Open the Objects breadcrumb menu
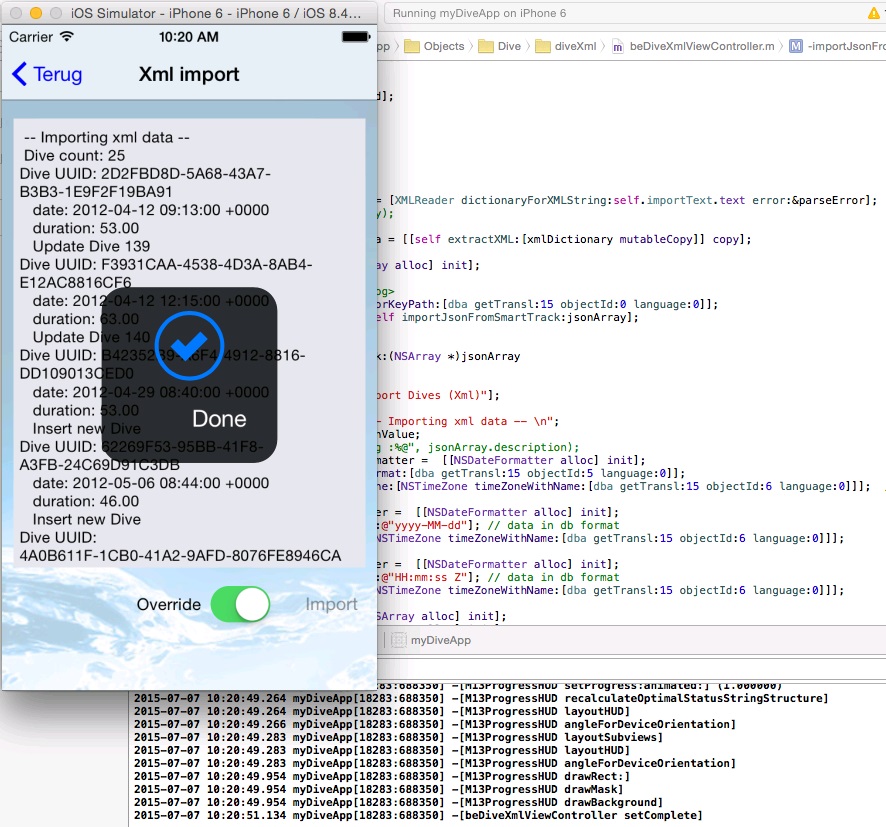The height and width of the screenshot is (827, 886). (x=444, y=46)
